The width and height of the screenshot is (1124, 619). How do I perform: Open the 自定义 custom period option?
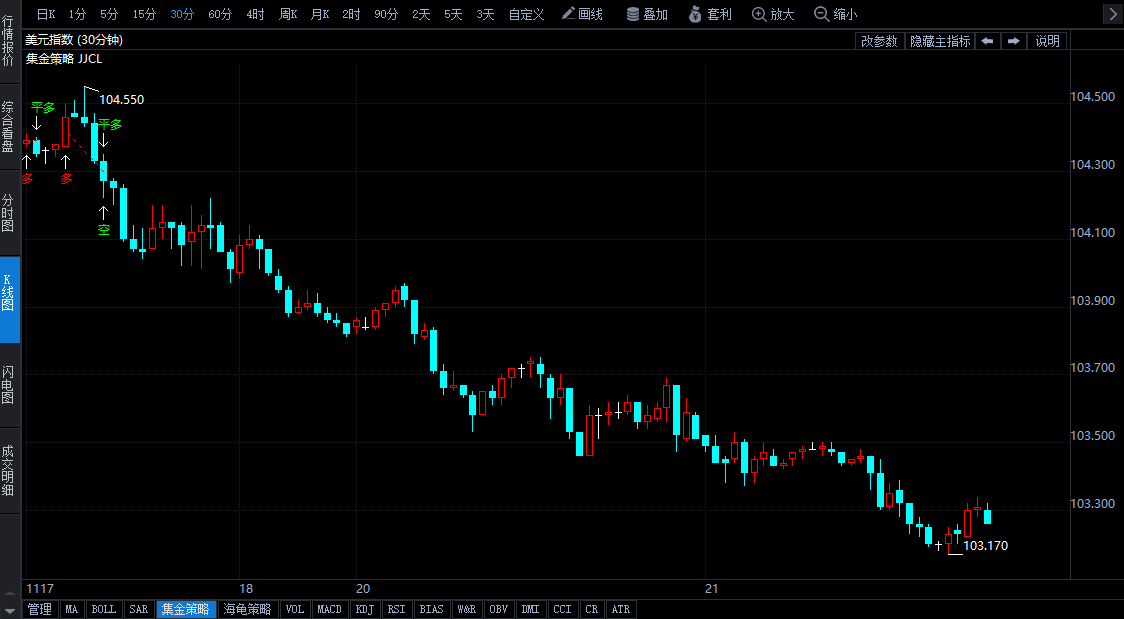[x=527, y=14]
